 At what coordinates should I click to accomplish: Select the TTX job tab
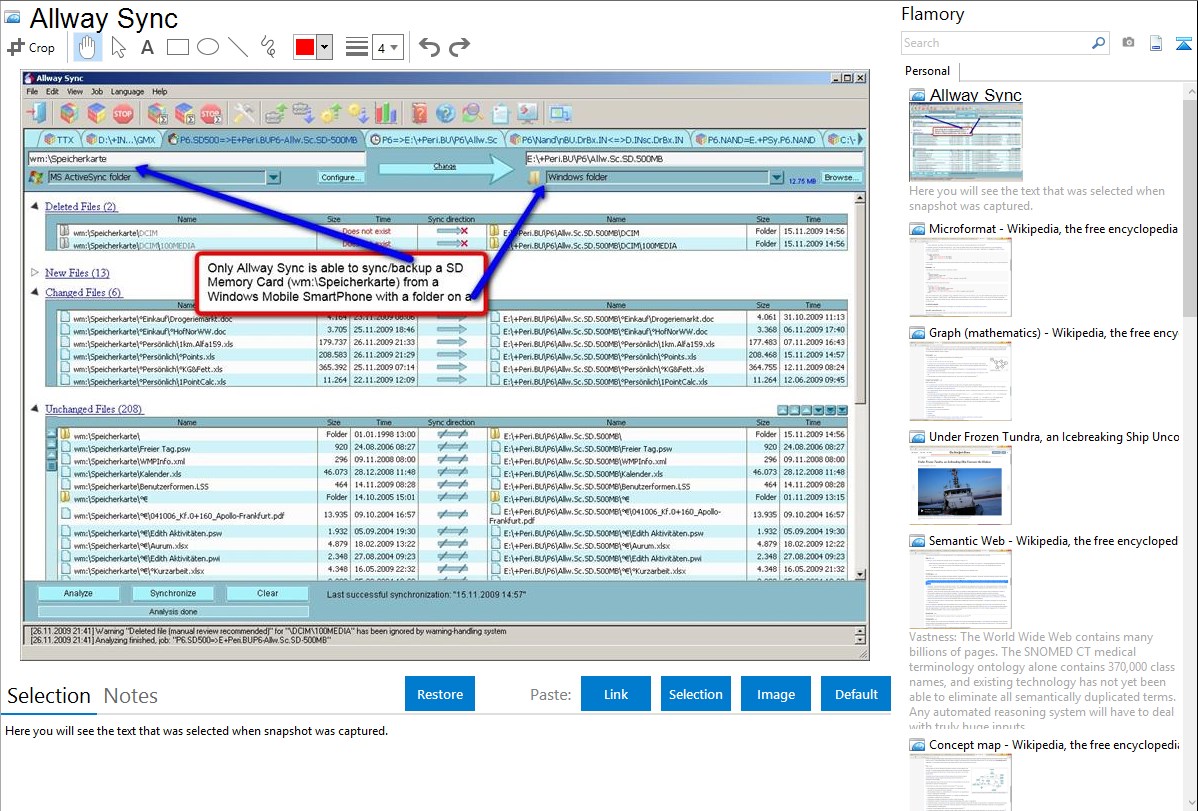pos(59,140)
